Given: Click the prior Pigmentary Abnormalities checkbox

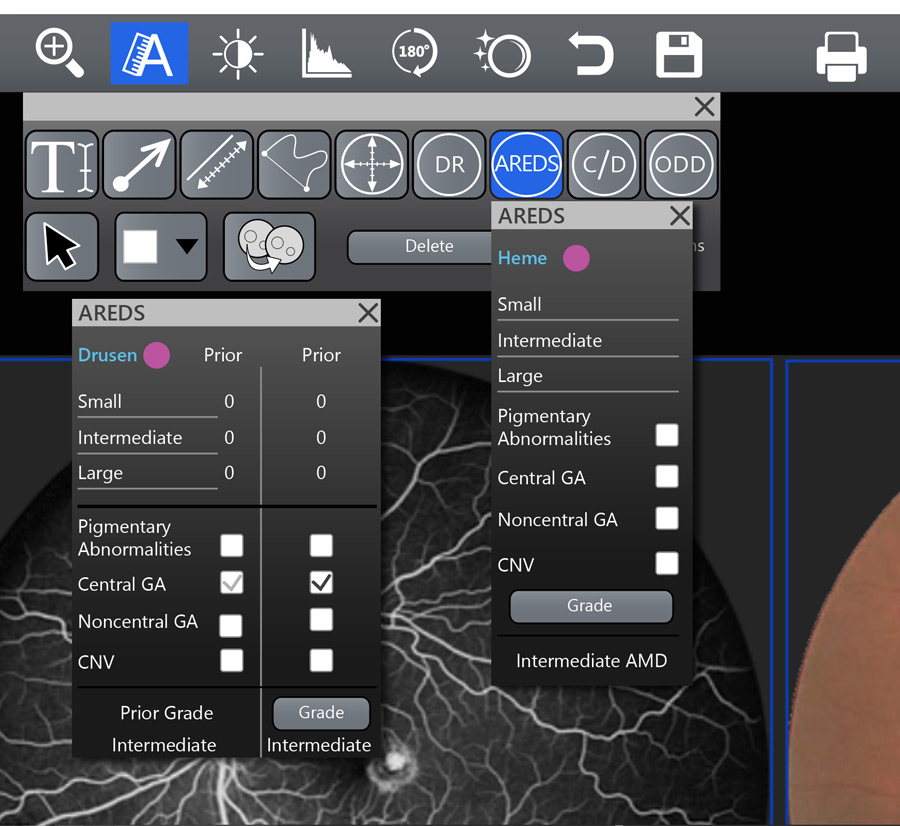Looking at the screenshot, I should click(x=231, y=545).
